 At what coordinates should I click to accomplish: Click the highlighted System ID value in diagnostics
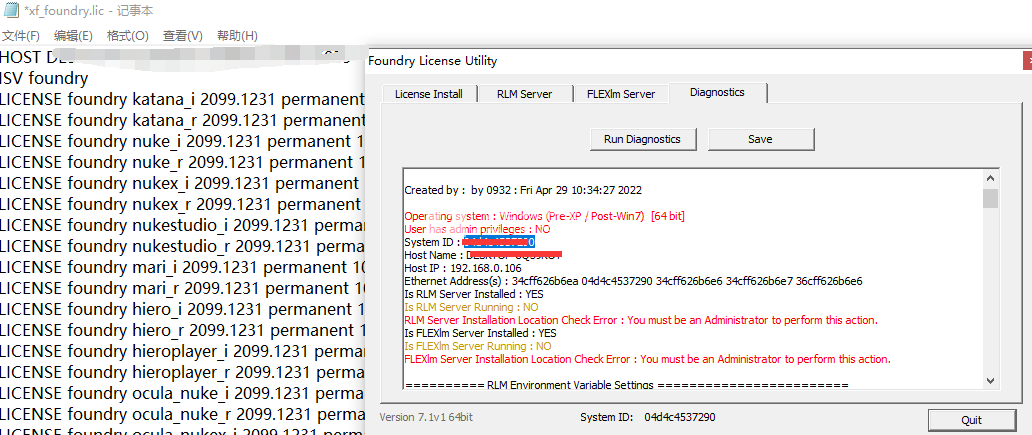[x=499, y=242]
